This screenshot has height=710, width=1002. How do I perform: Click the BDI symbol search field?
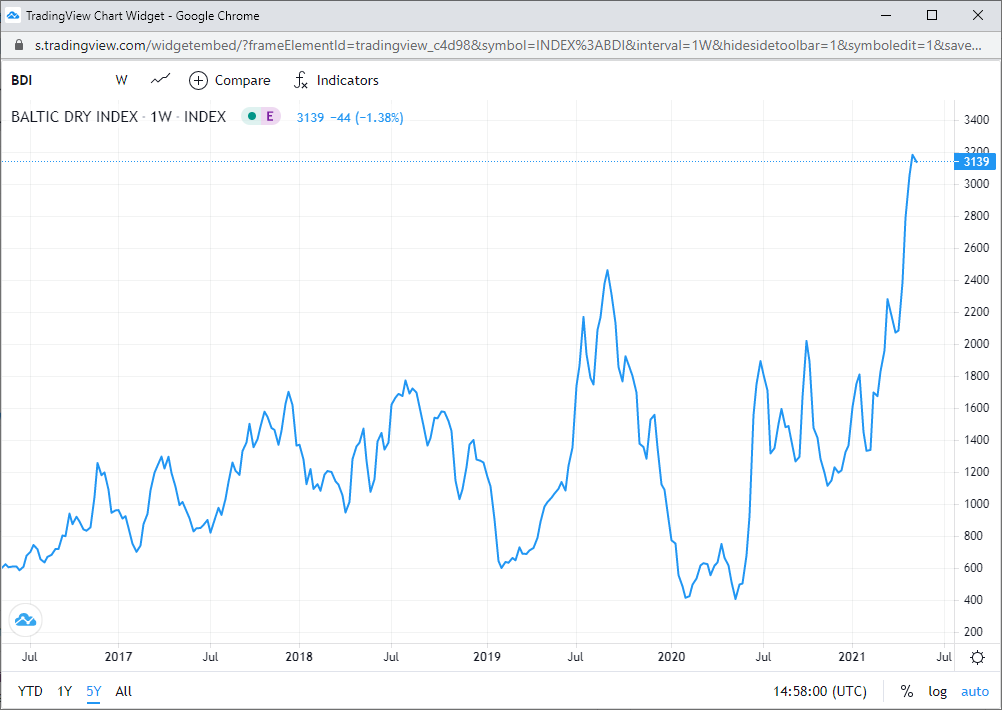pyautogui.click(x=22, y=80)
